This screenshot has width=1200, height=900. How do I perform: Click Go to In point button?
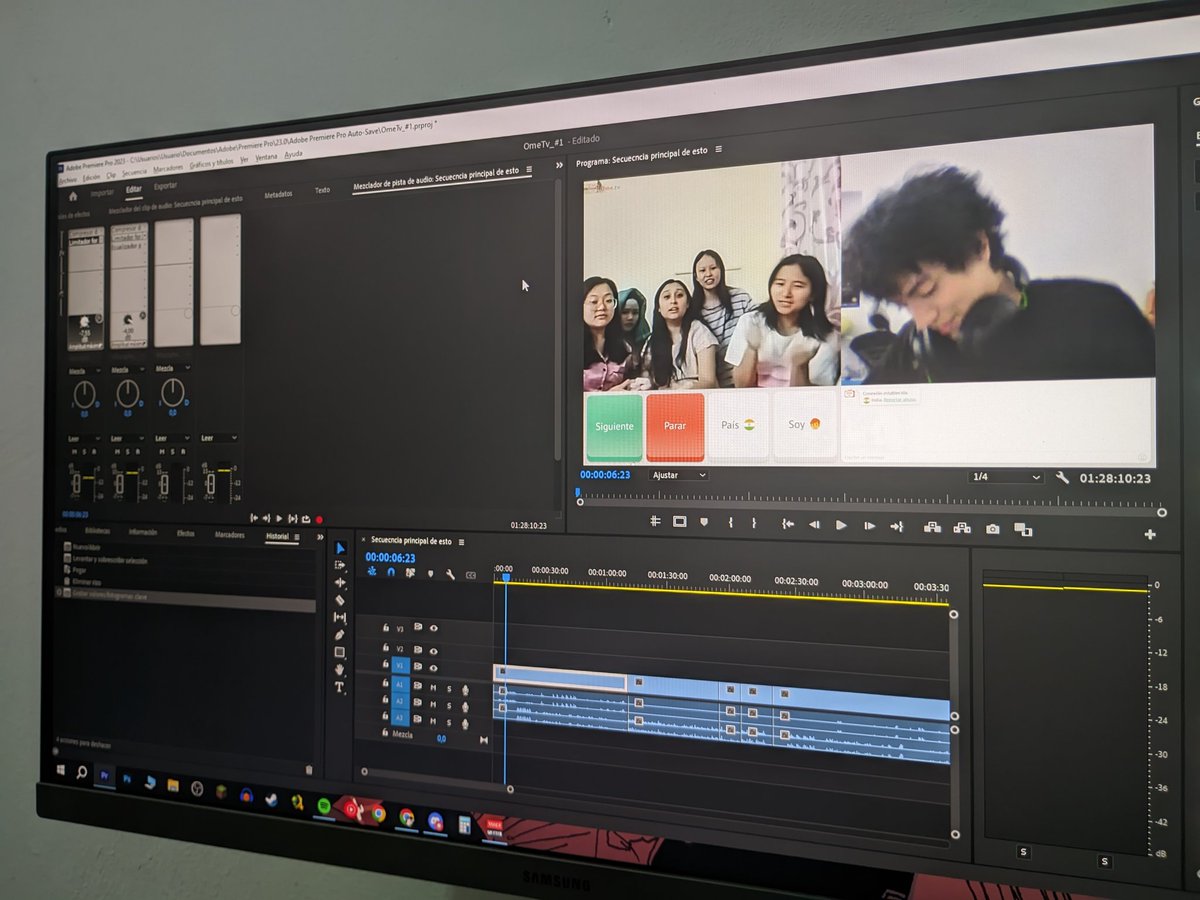coord(788,524)
